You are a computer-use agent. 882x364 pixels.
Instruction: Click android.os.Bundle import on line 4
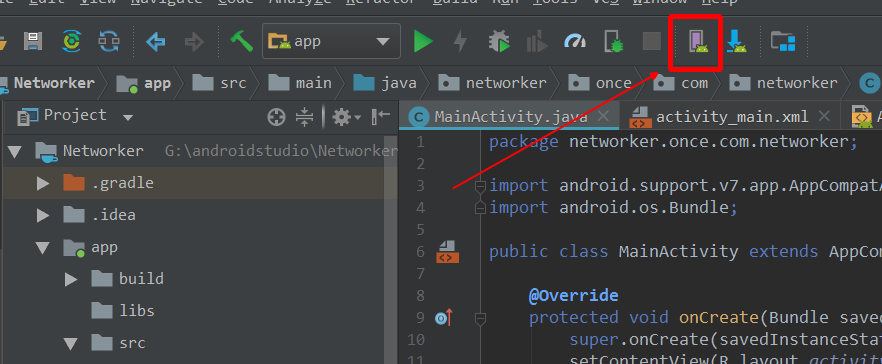[x=645, y=208]
